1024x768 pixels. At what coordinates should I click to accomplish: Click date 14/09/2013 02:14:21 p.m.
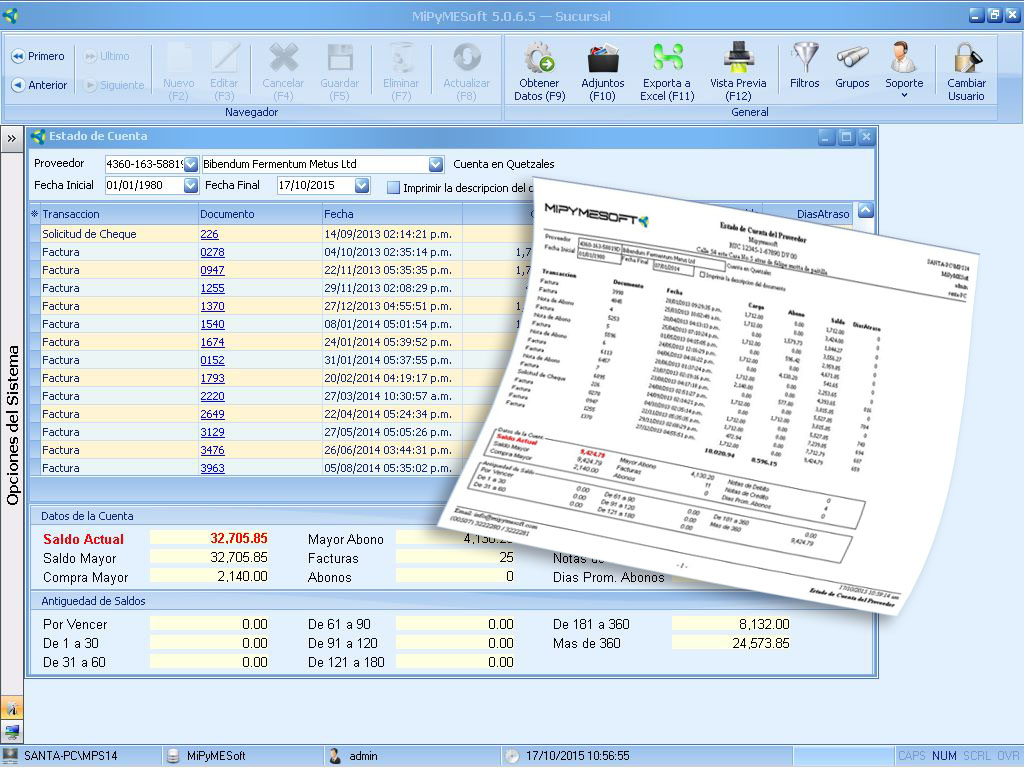click(388, 234)
